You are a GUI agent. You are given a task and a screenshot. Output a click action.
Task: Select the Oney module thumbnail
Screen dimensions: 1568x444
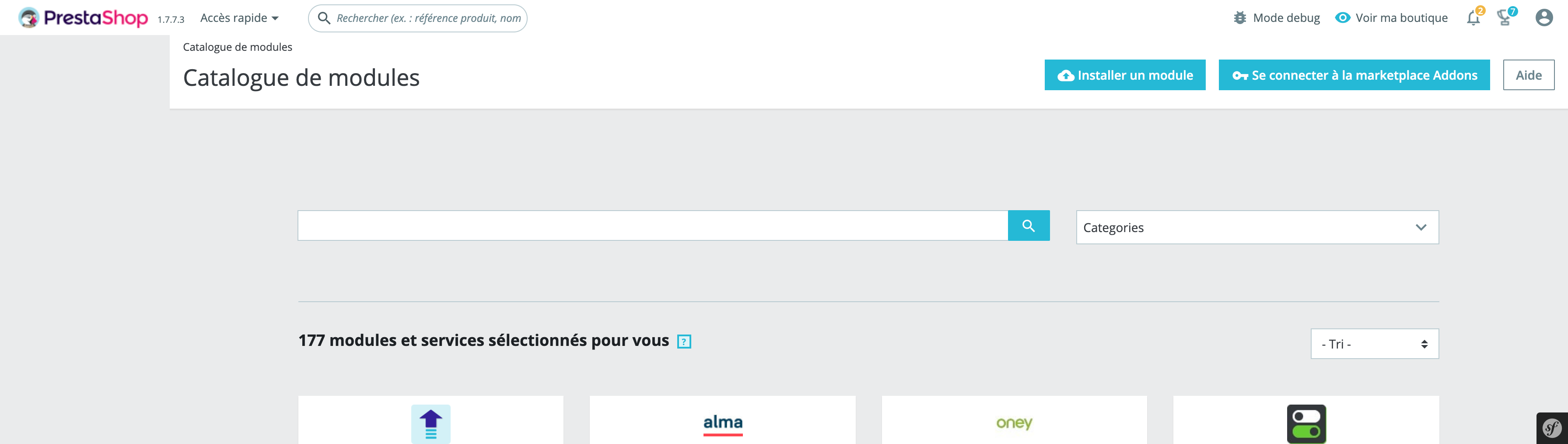point(1014,423)
